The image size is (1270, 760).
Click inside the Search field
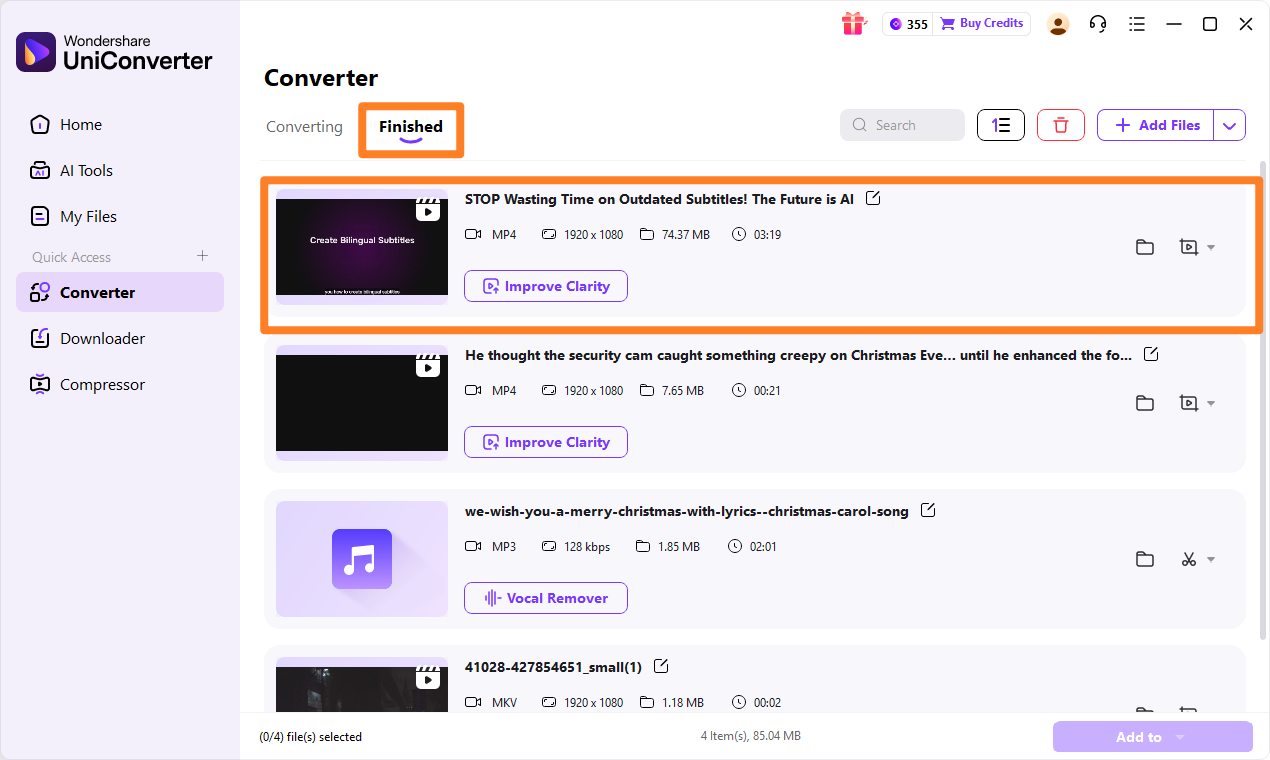(902, 124)
